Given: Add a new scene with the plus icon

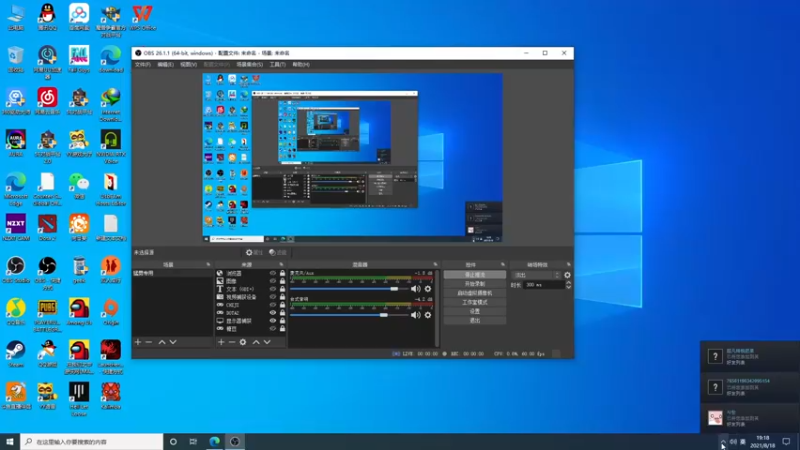Looking at the screenshot, I should coord(138,342).
